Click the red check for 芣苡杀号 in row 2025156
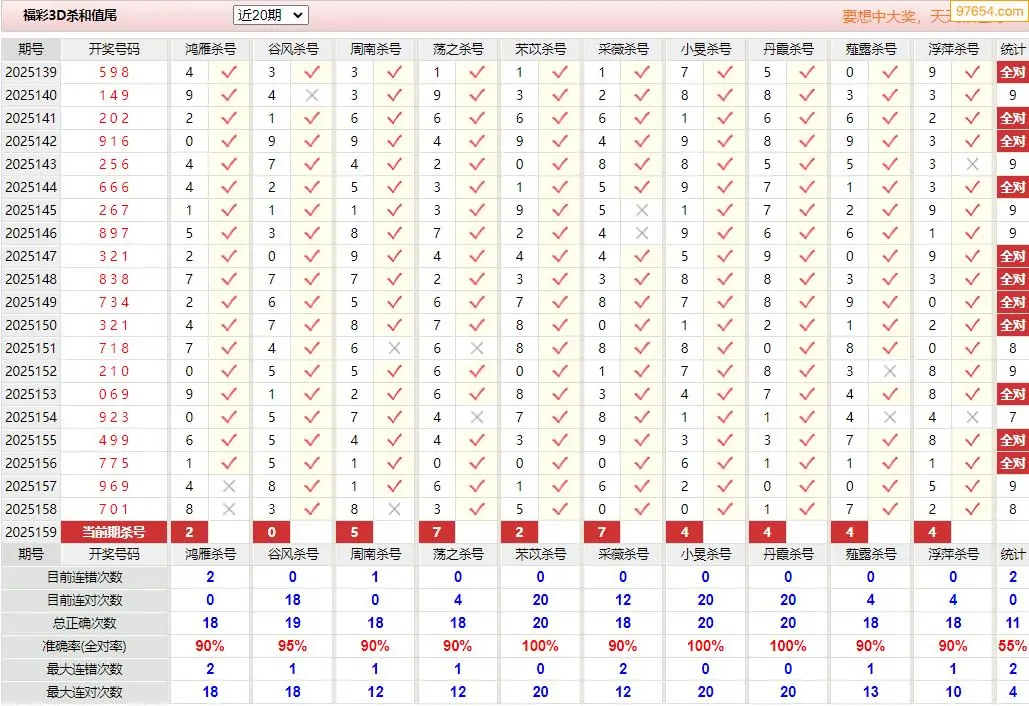This screenshot has width=1029, height=706. point(560,463)
